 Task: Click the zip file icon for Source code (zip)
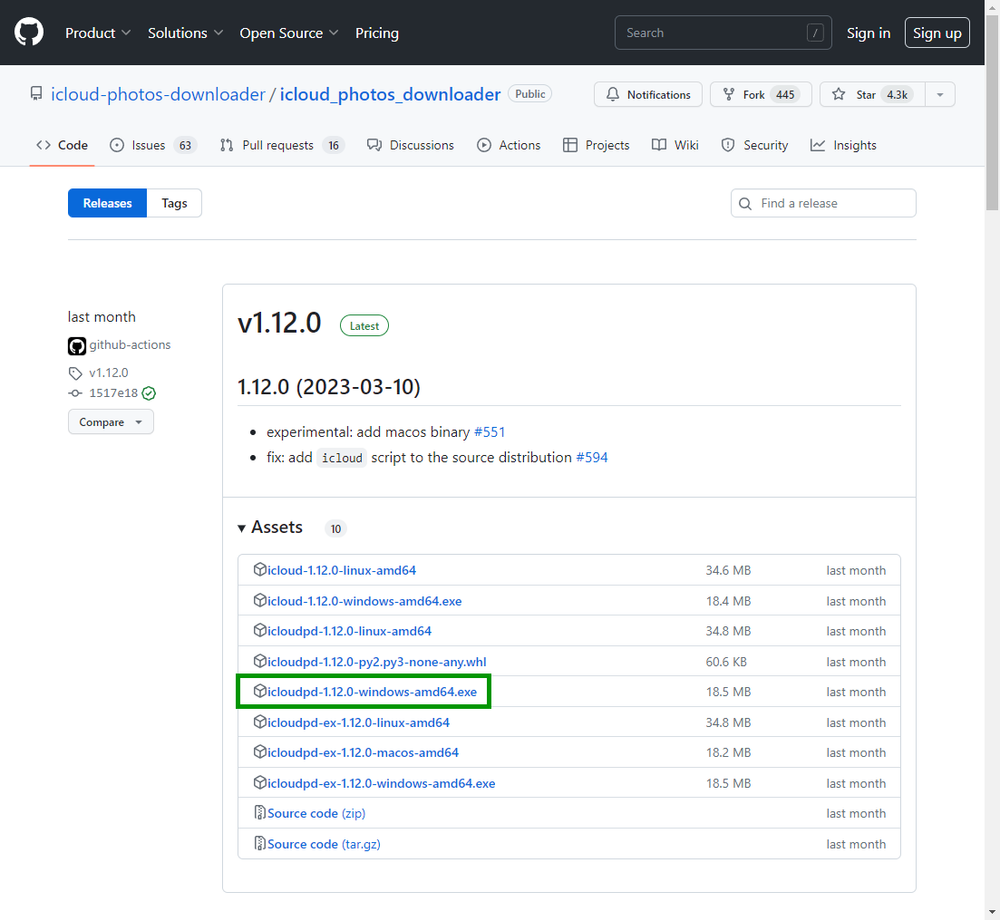(260, 812)
